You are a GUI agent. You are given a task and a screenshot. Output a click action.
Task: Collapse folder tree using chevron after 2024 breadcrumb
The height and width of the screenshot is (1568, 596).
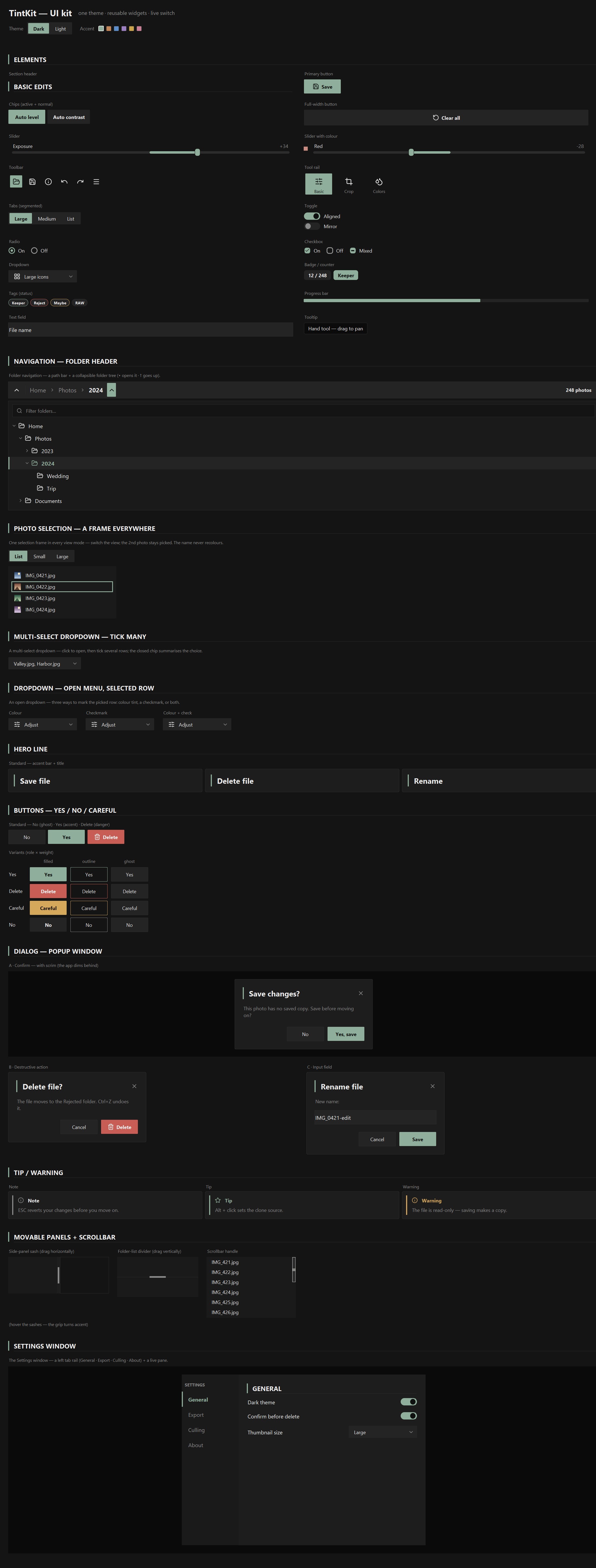(111, 390)
